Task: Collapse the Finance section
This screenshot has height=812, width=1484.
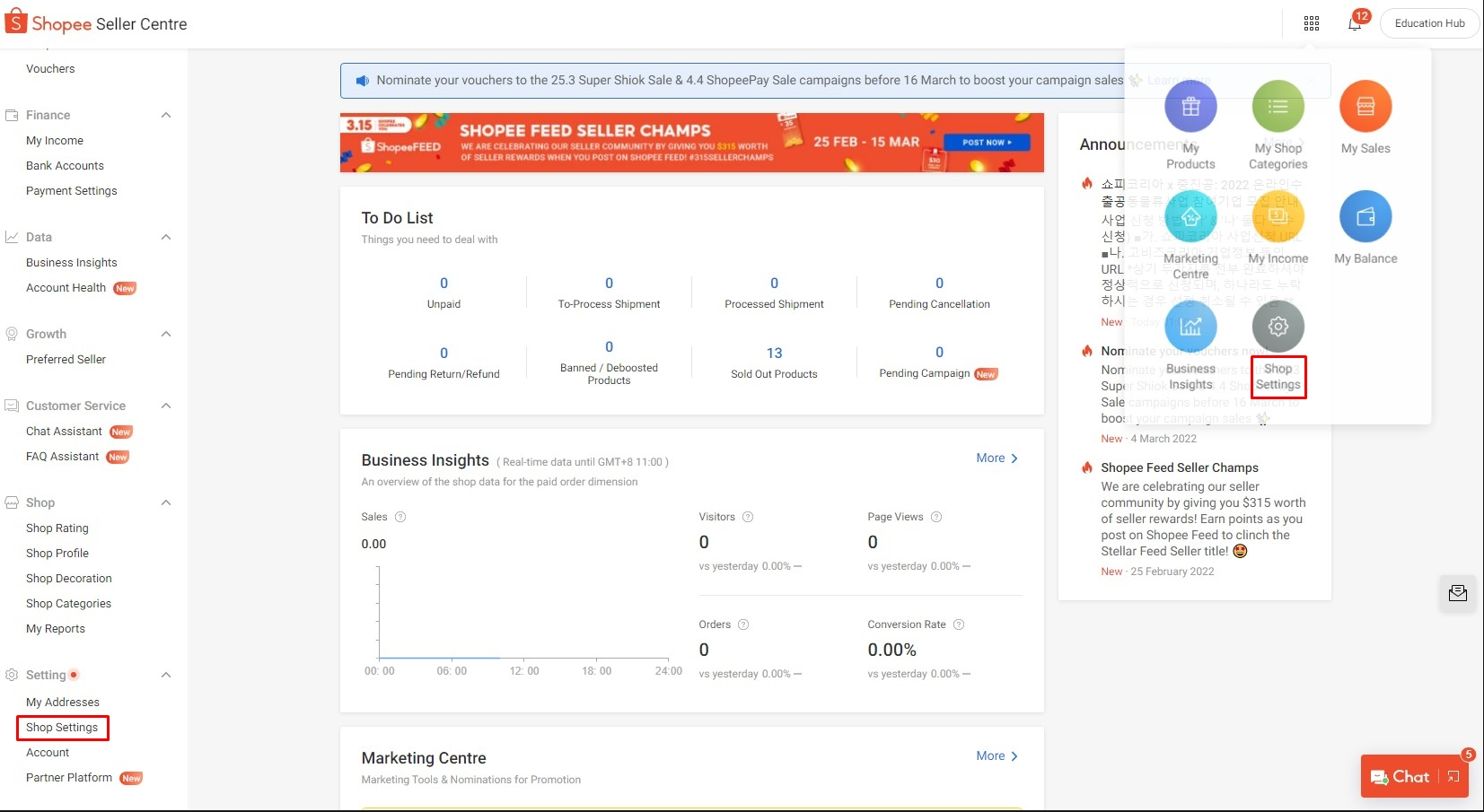Action: pos(166,115)
